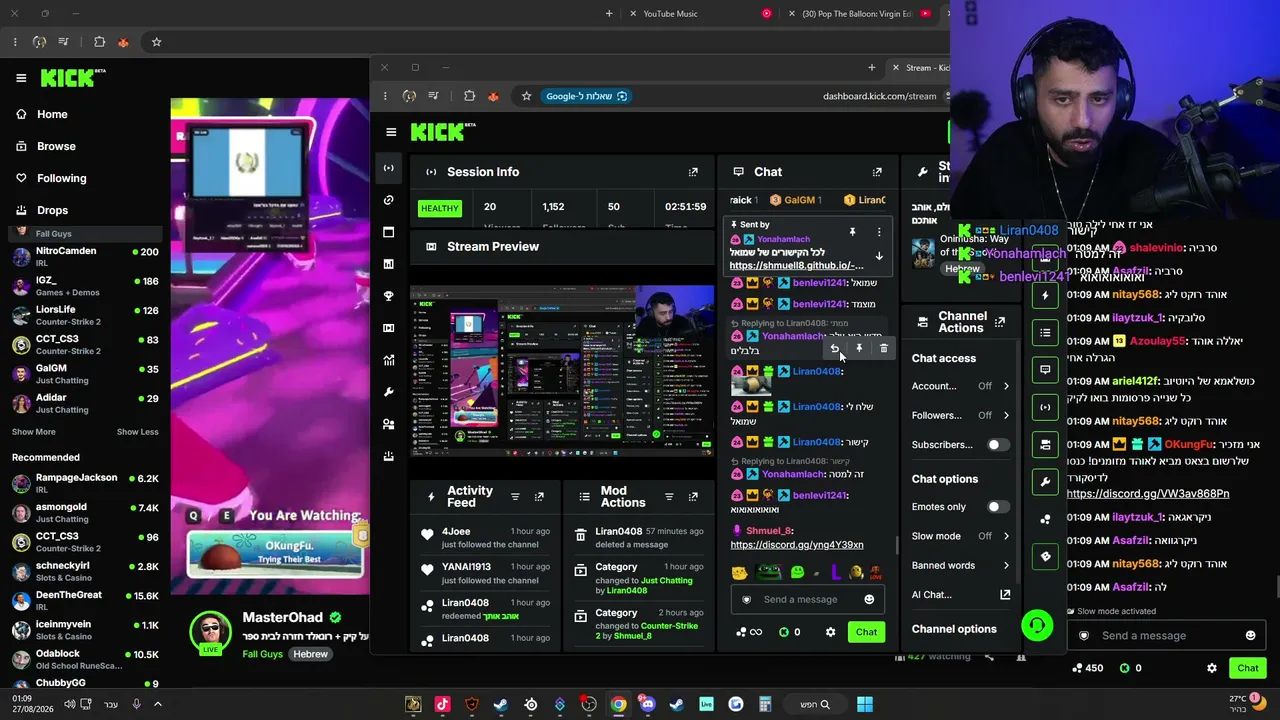The width and height of the screenshot is (1280, 720).
Task: Click in dashboard Send a message field
Action: click(x=806, y=599)
